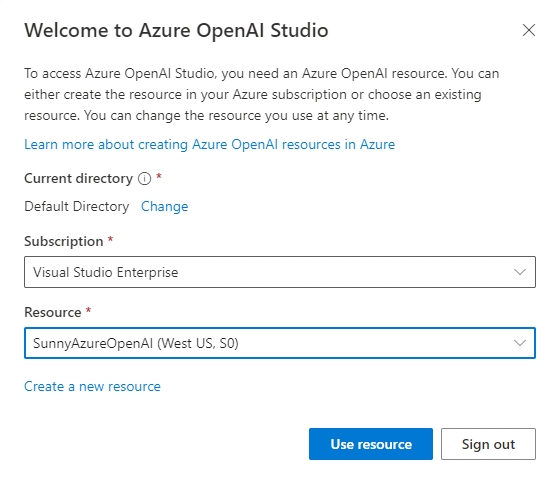559x479 pixels.
Task: Click the Welcome to Azure OpenAI Studio heading
Action: coord(176,30)
